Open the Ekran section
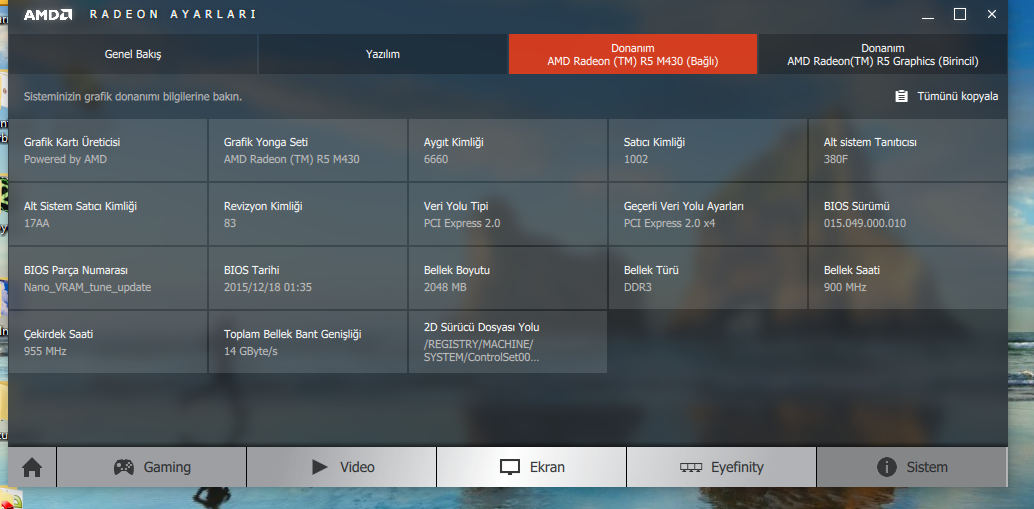Screen dimensions: 1034x509 pos(532,467)
